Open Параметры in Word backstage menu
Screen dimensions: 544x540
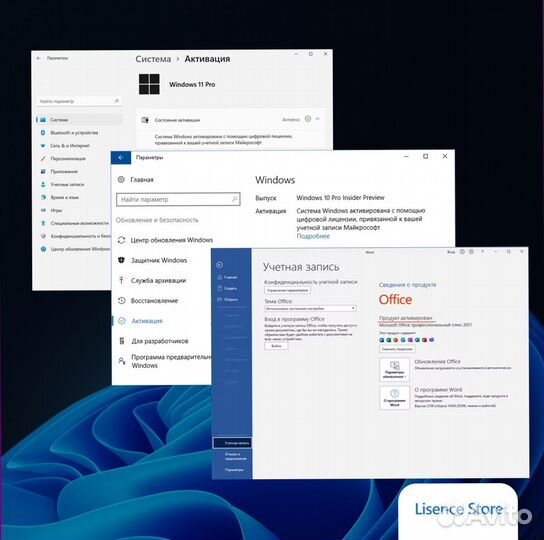coord(234,470)
